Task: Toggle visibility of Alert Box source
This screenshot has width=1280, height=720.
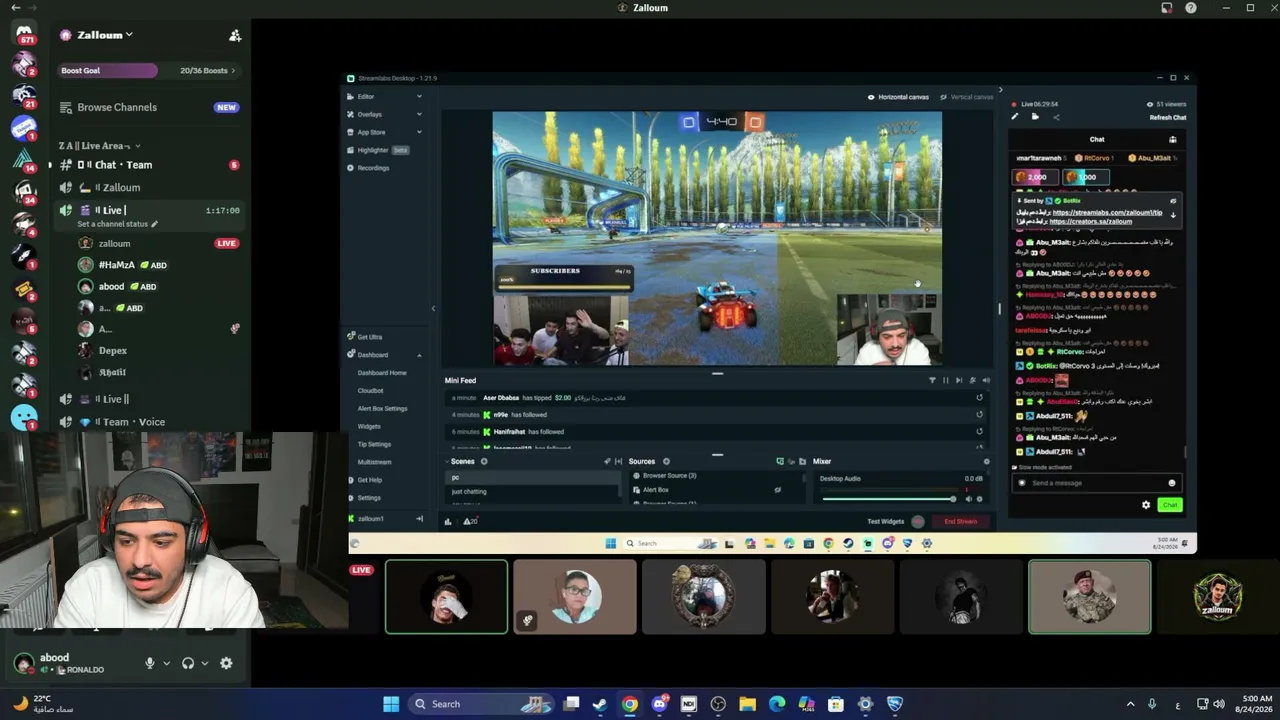Action: point(777,490)
